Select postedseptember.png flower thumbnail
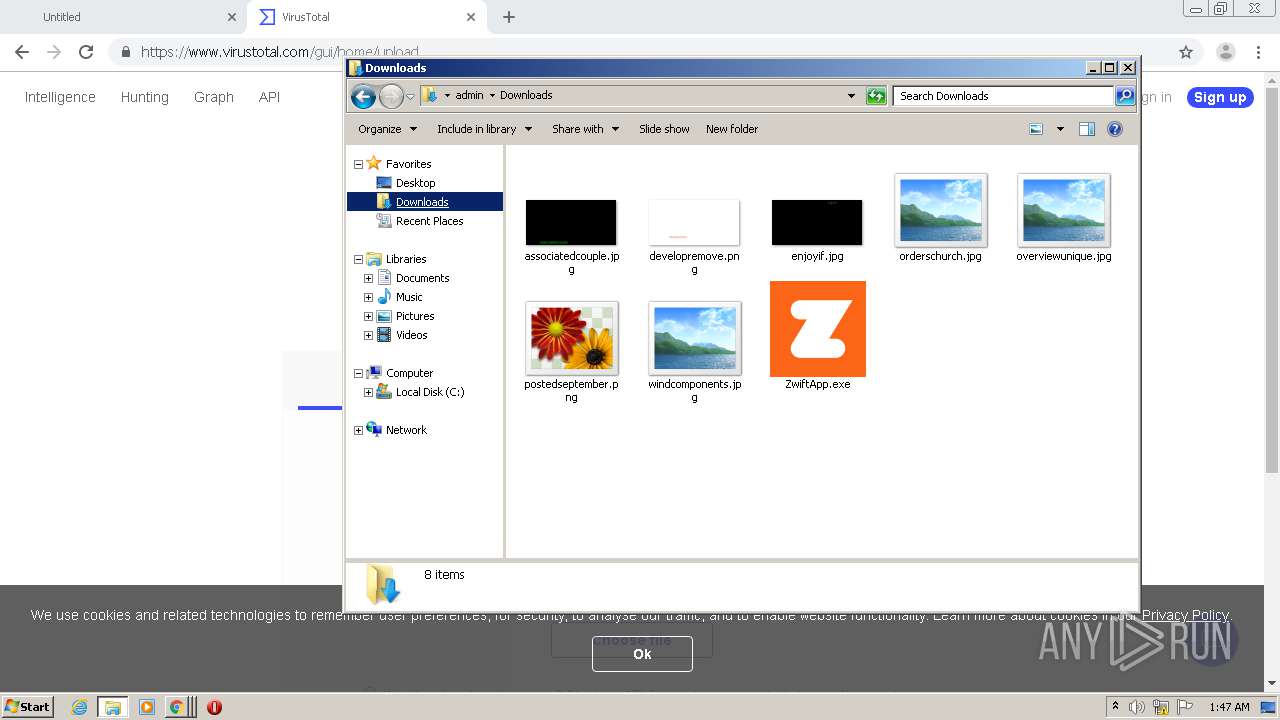1280x720 pixels. [571, 338]
